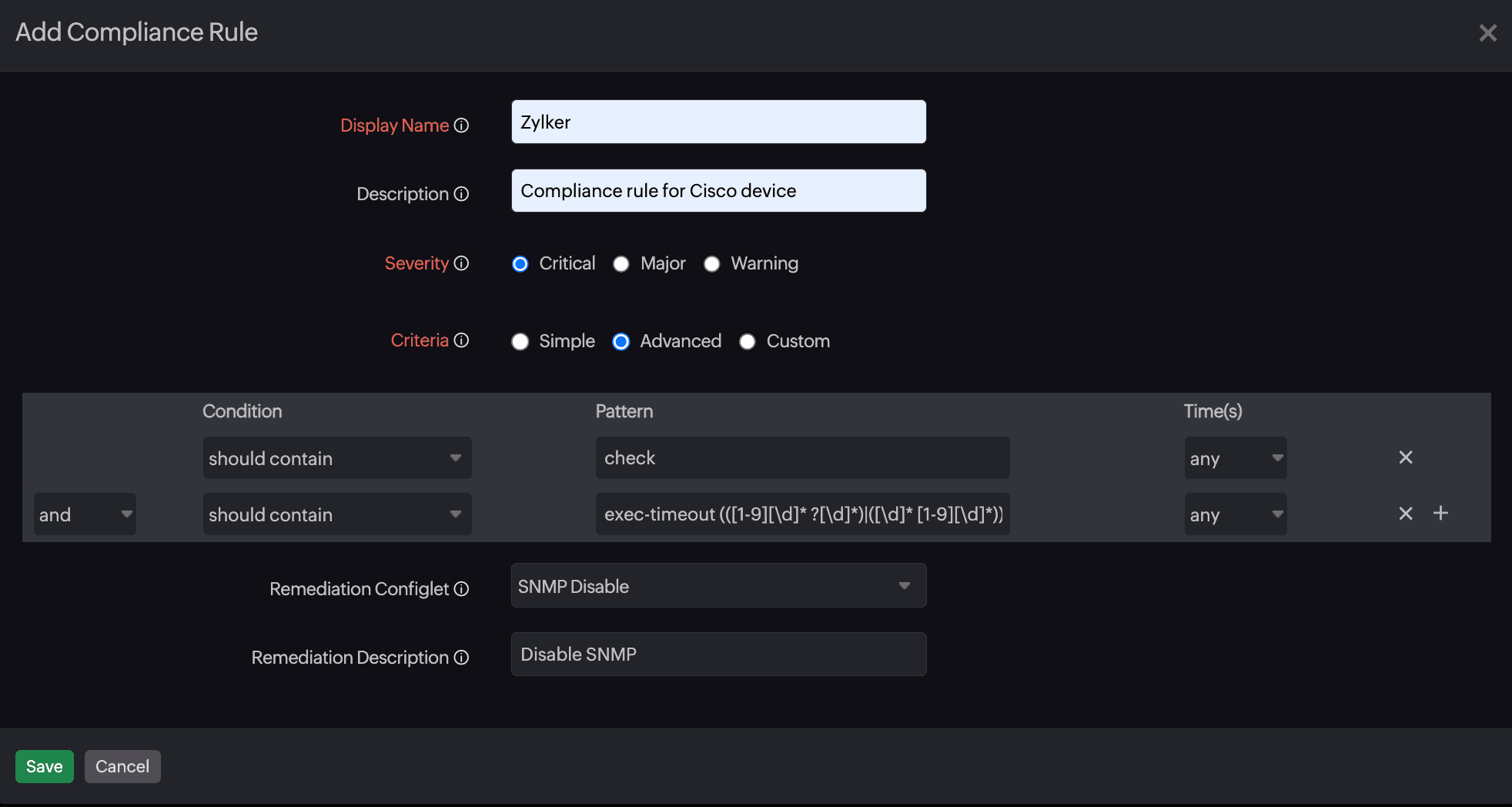The height and width of the screenshot is (807, 1512).
Task: Remove the exec-timeout condition row
Action: pyautogui.click(x=1405, y=514)
